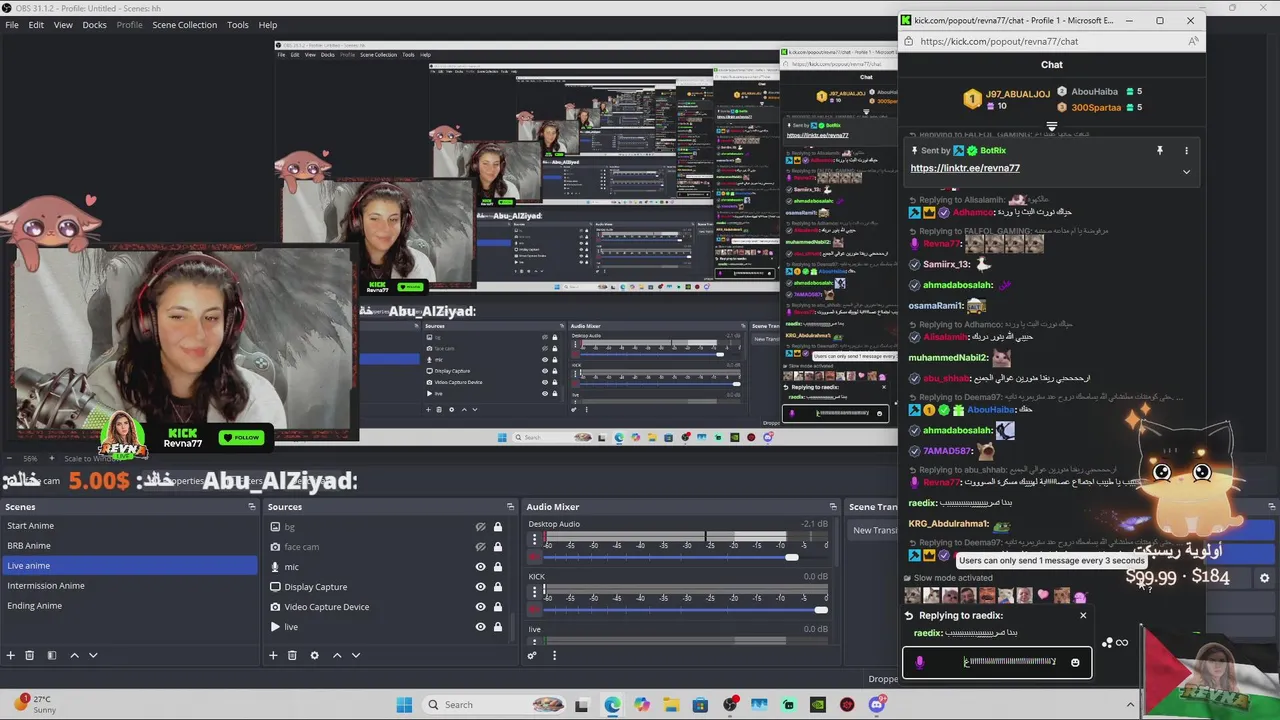
Task: Click the taskbar Search box
Action: pyautogui.click(x=495, y=705)
